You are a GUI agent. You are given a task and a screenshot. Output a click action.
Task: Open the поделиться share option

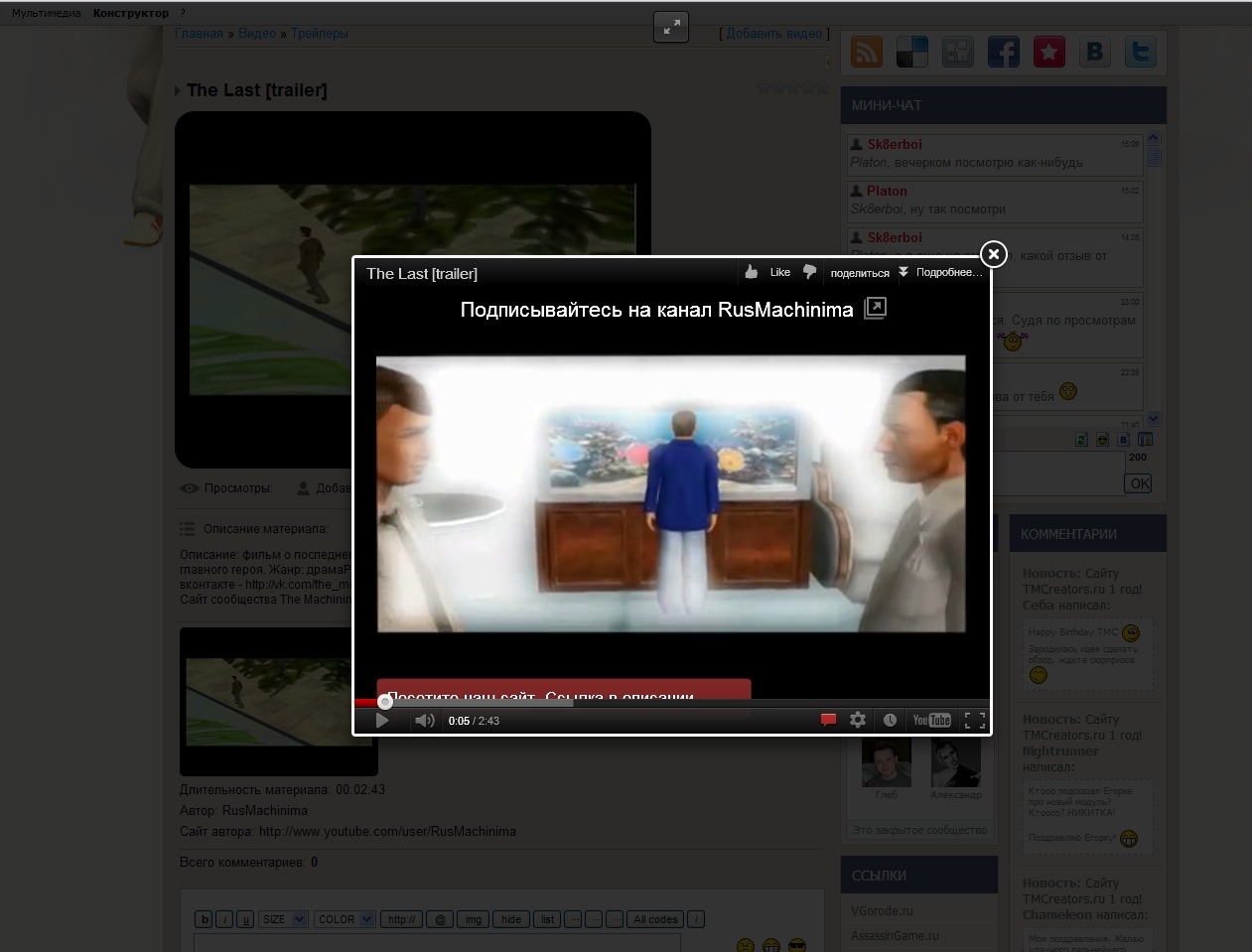coord(860,273)
